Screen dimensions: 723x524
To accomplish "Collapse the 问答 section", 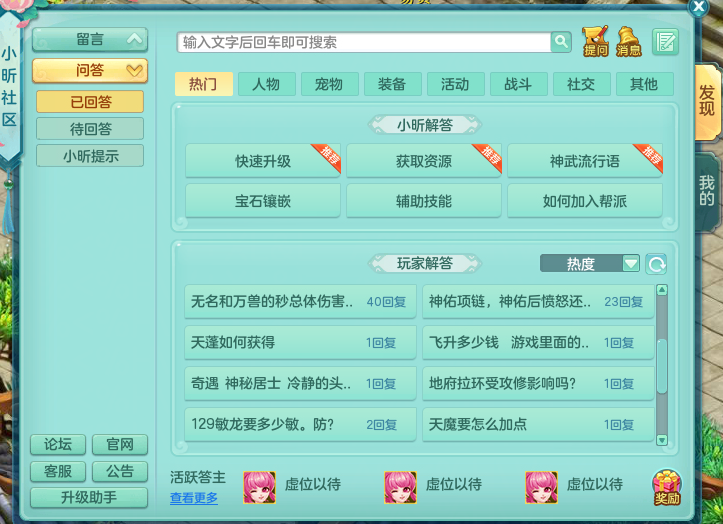I will [x=90, y=70].
